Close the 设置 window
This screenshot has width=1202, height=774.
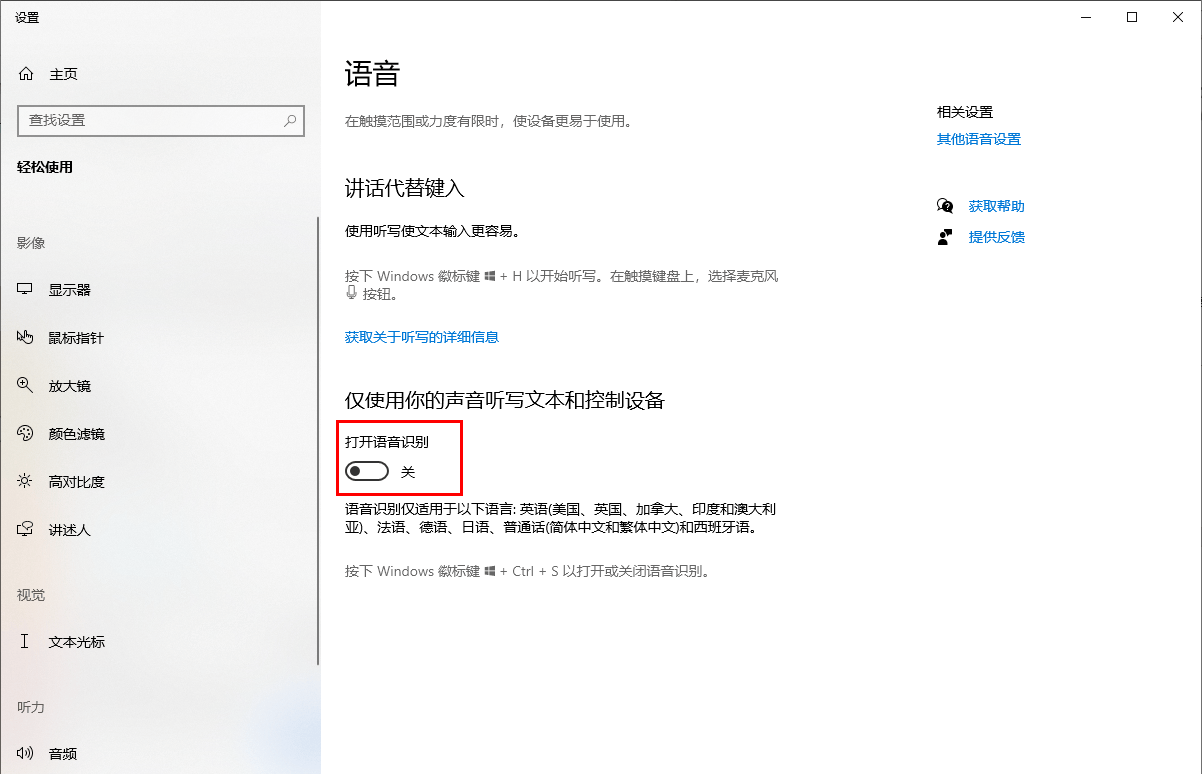(x=1178, y=17)
